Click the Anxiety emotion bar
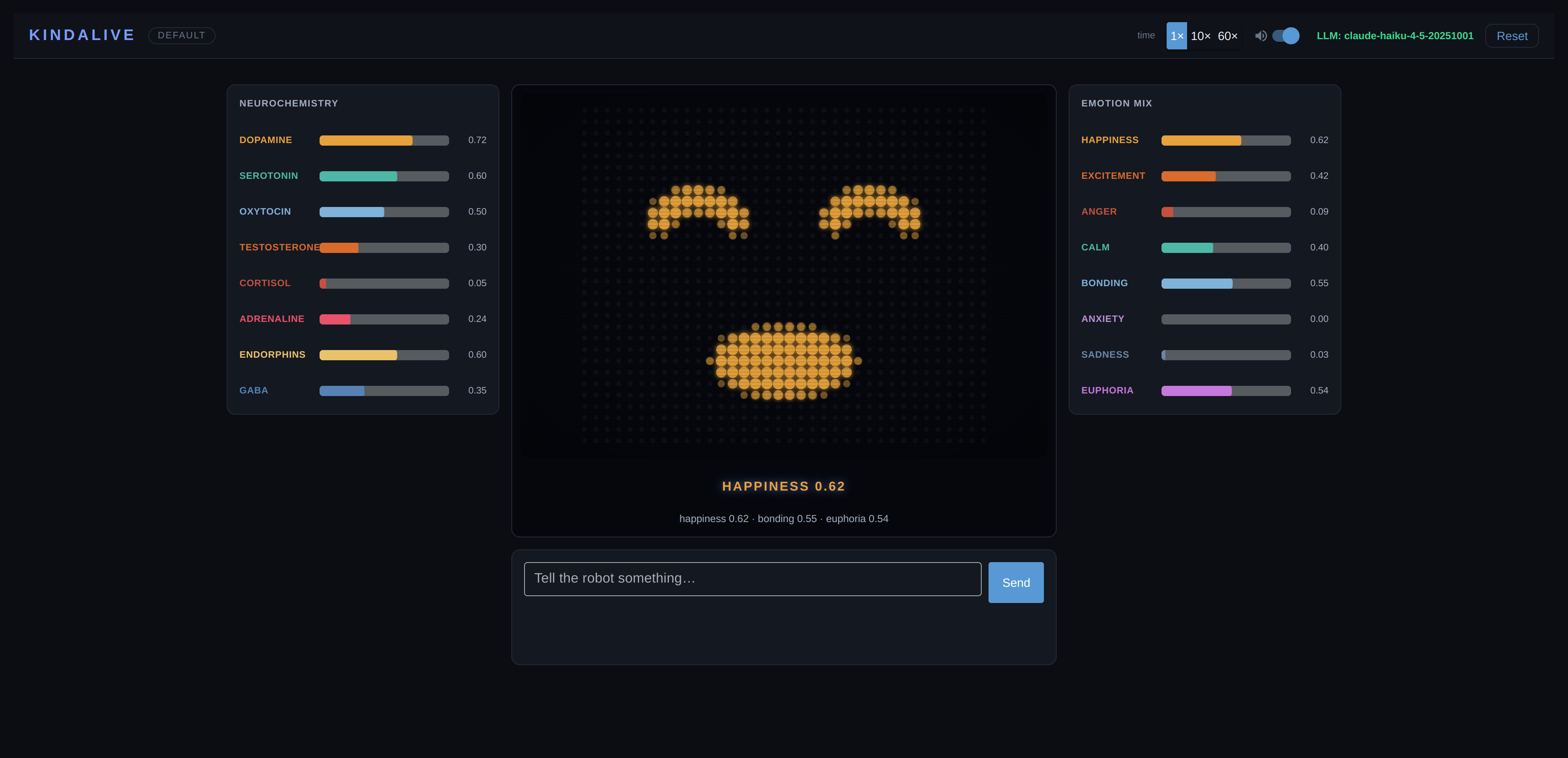The image size is (1568, 758). (x=1226, y=319)
